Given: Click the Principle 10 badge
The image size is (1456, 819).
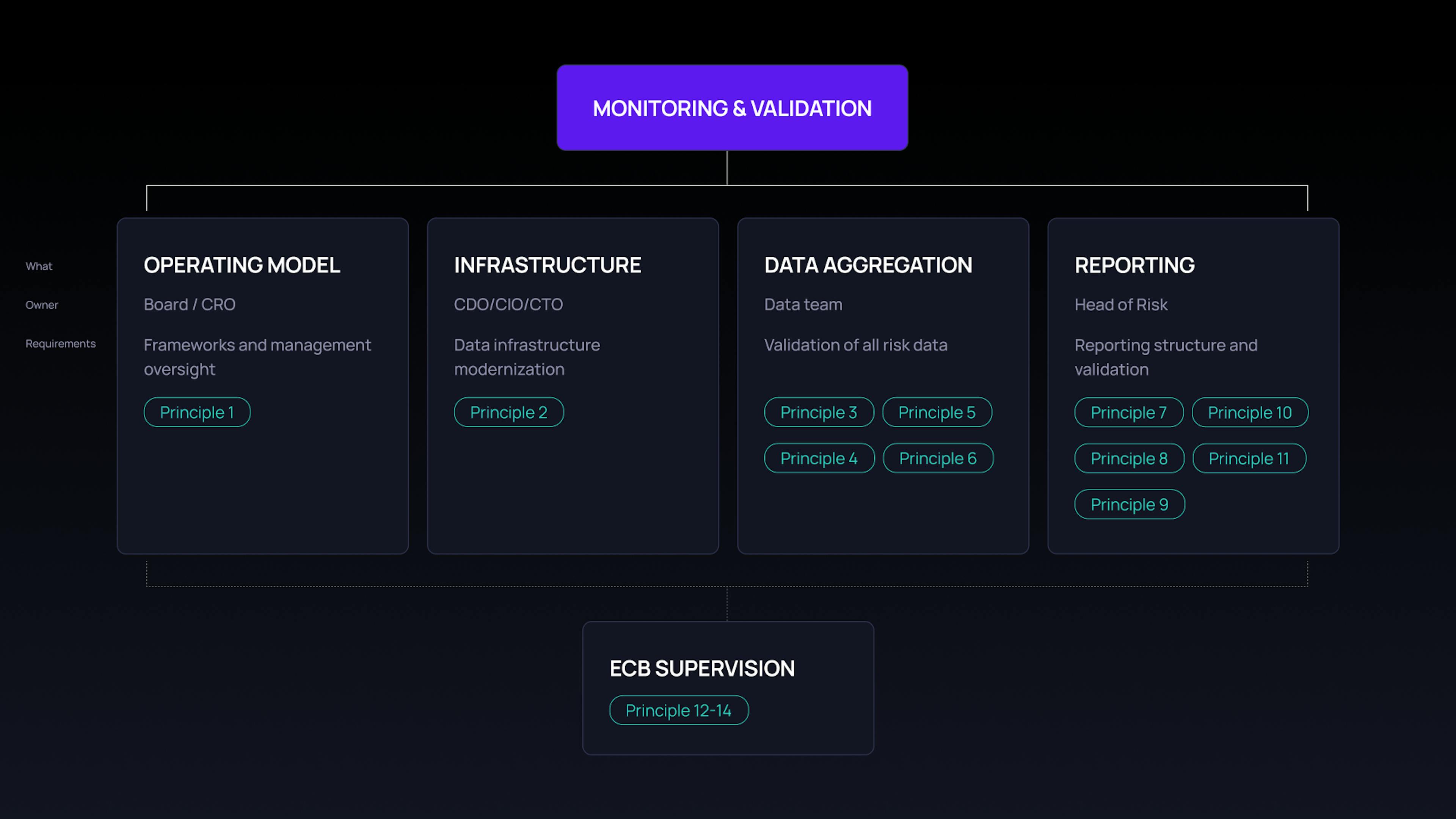Looking at the screenshot, I should pos(1249,412).
